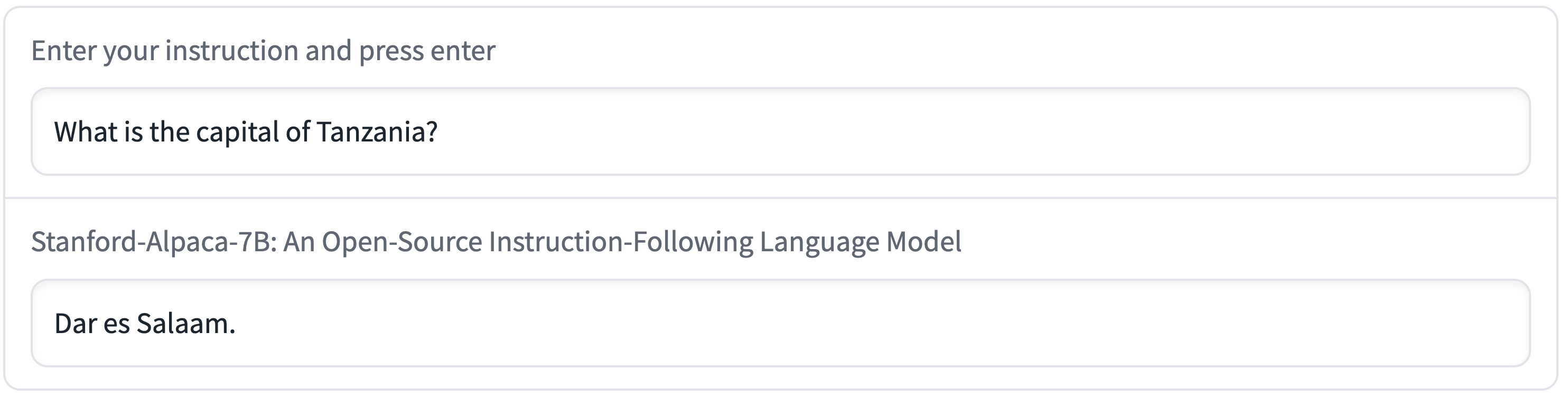Click 'Open-Source' in the output heading

[402, 242]
